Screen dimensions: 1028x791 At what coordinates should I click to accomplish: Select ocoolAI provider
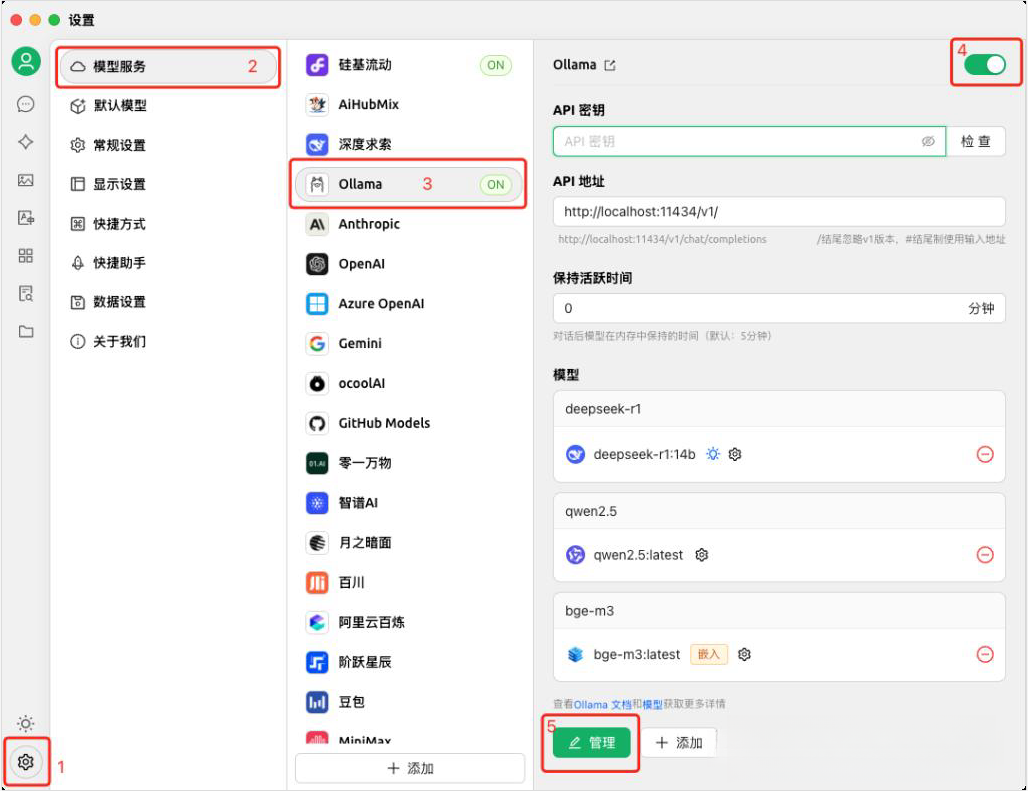coord(409,383)
